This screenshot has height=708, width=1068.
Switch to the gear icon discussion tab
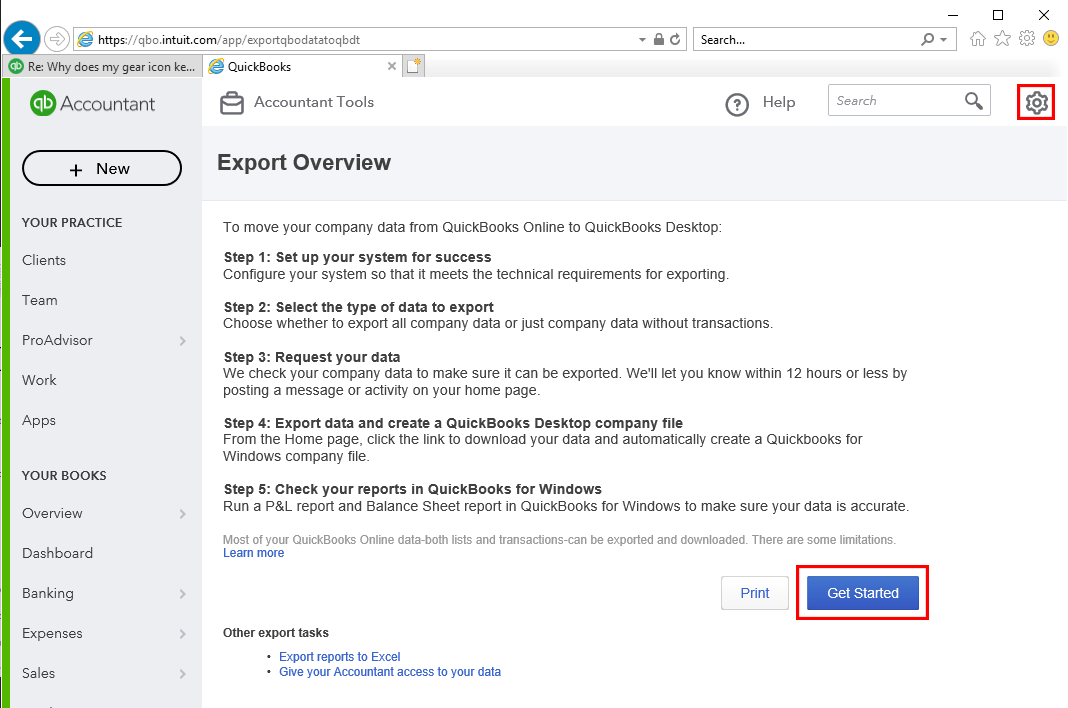point(100,66)
